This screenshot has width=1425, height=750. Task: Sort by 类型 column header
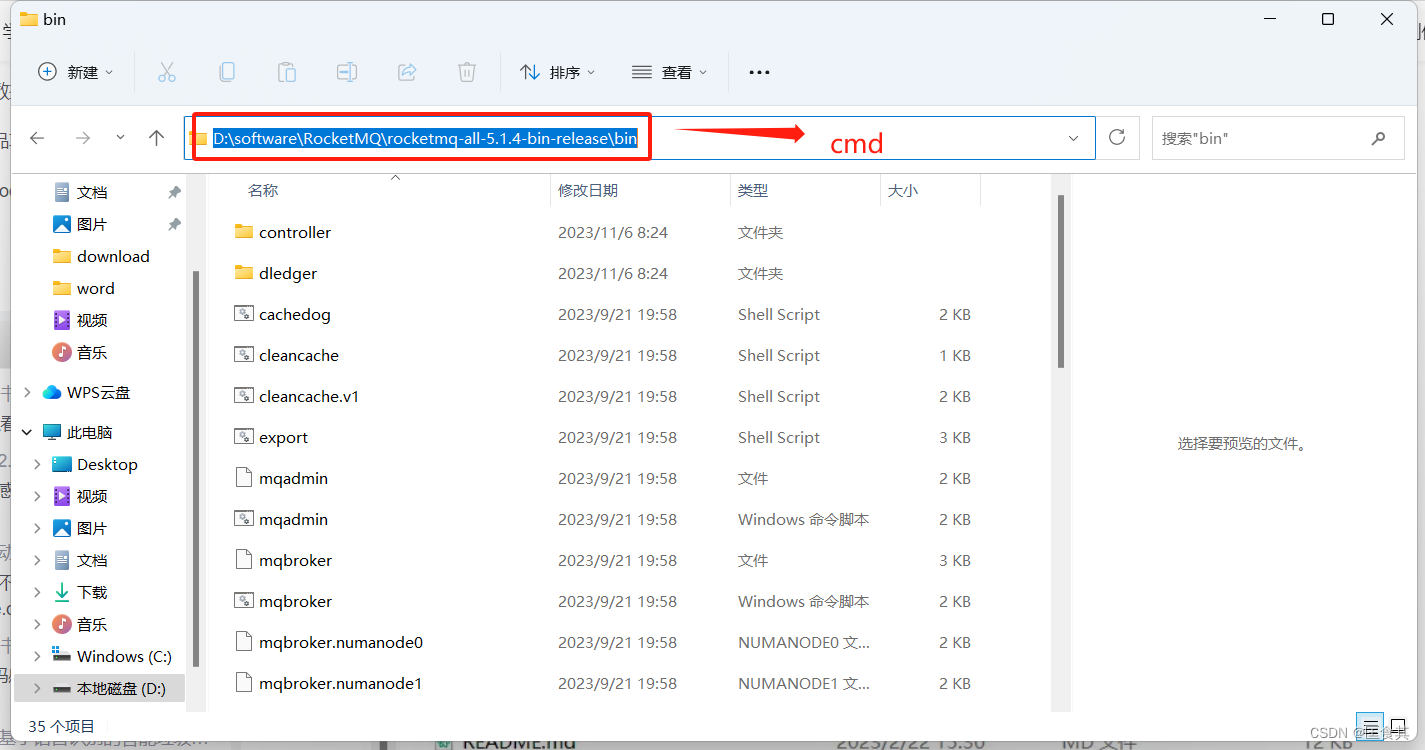pyautogui.click(x=753, y=190)
